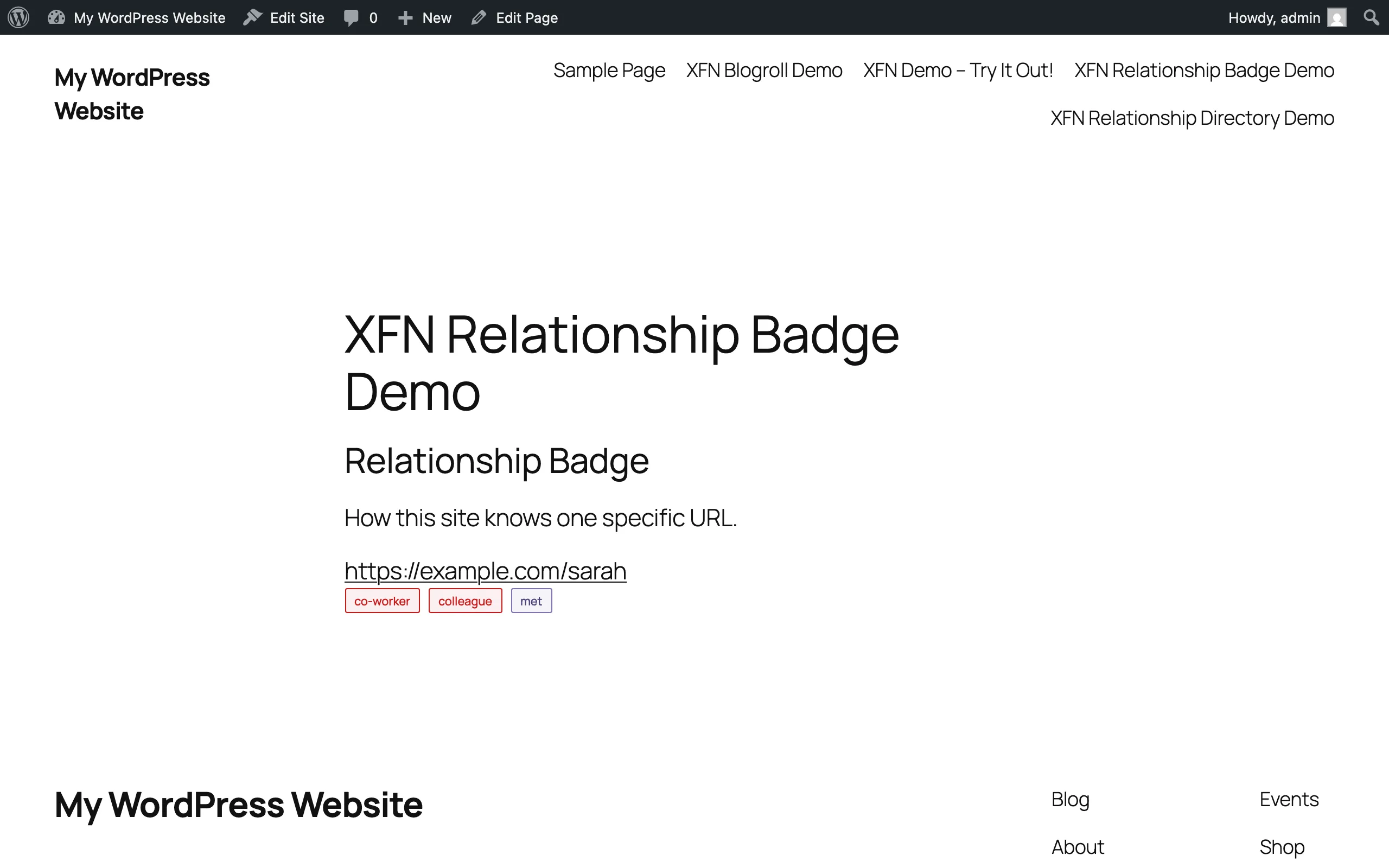
Task: Click the plus icon next to New
Action: [x=405, y=18]
